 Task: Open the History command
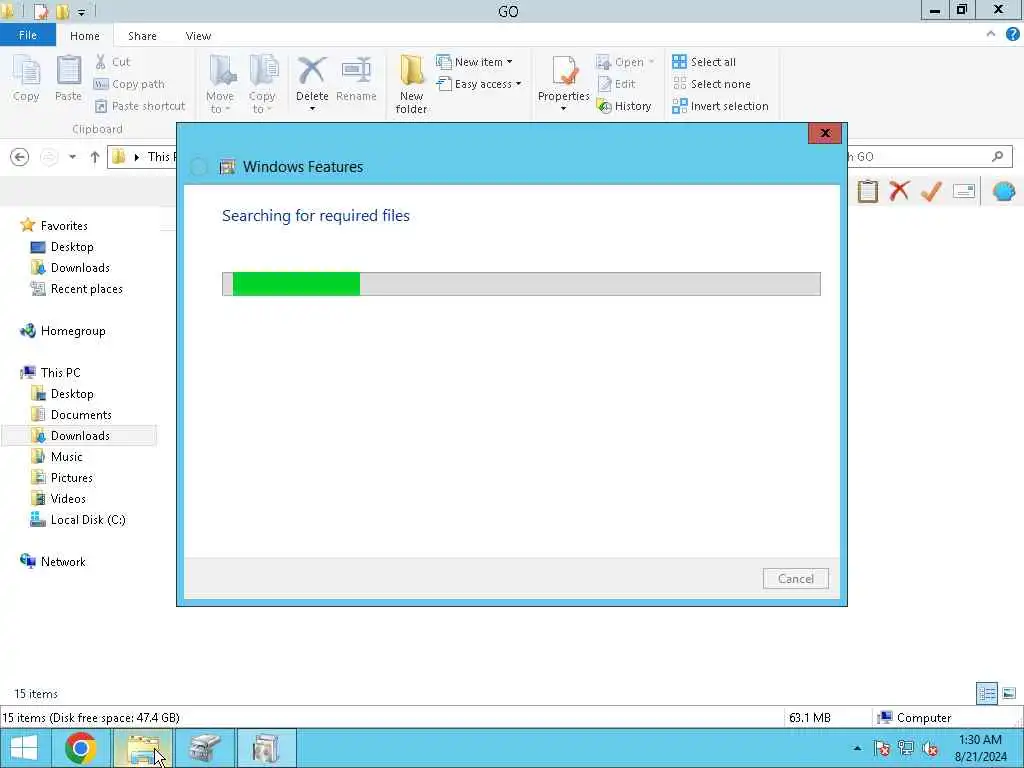point(624,106)
